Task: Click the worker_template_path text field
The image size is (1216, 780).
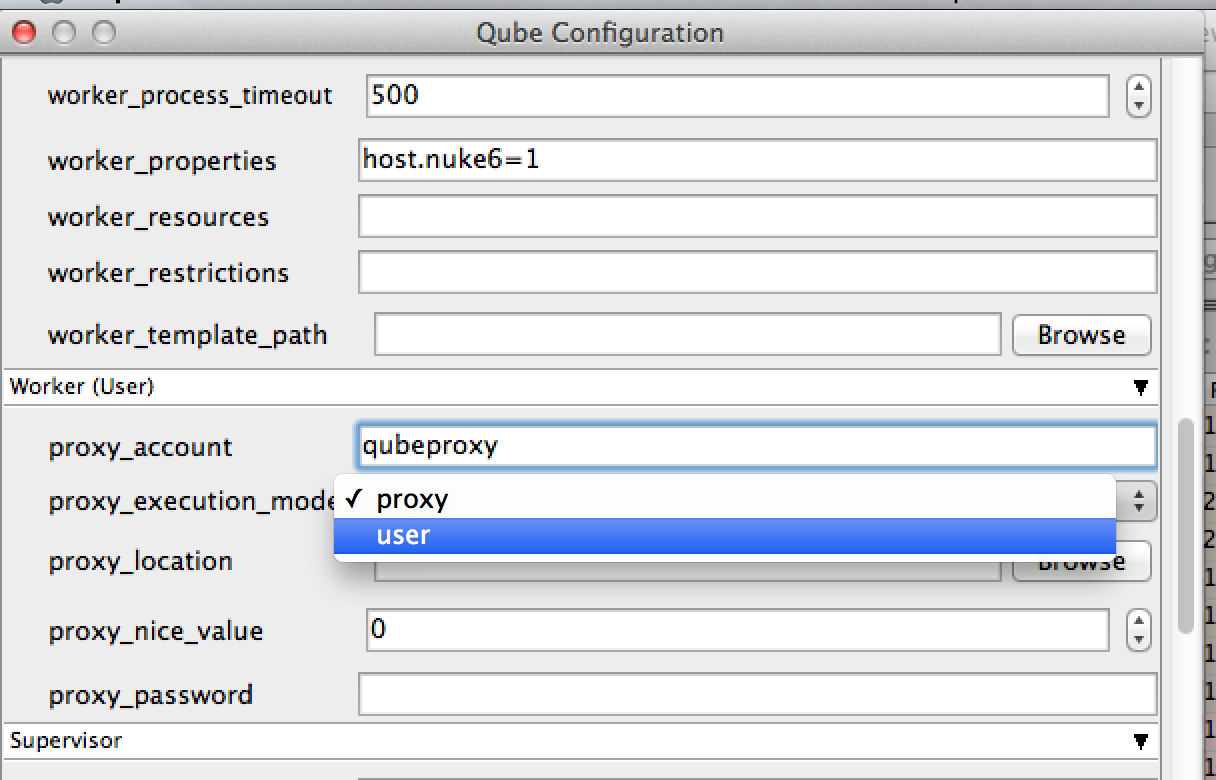Action: 687,335
